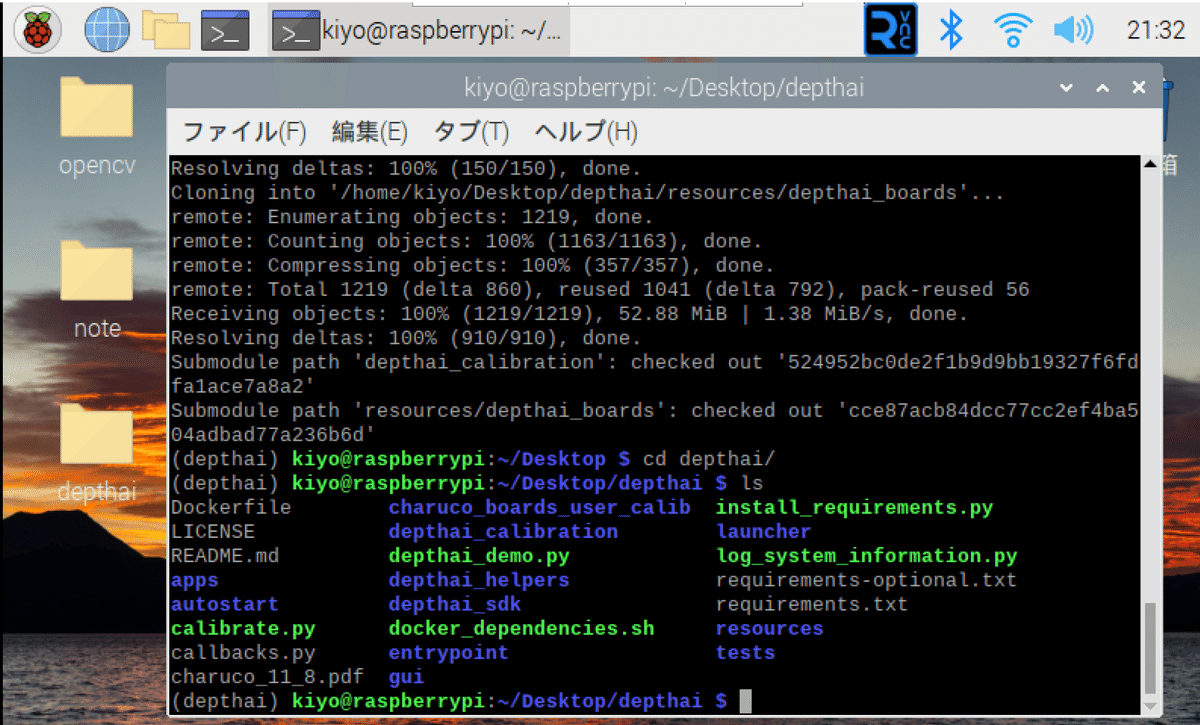Click the clock showing 21:32

1155,31
